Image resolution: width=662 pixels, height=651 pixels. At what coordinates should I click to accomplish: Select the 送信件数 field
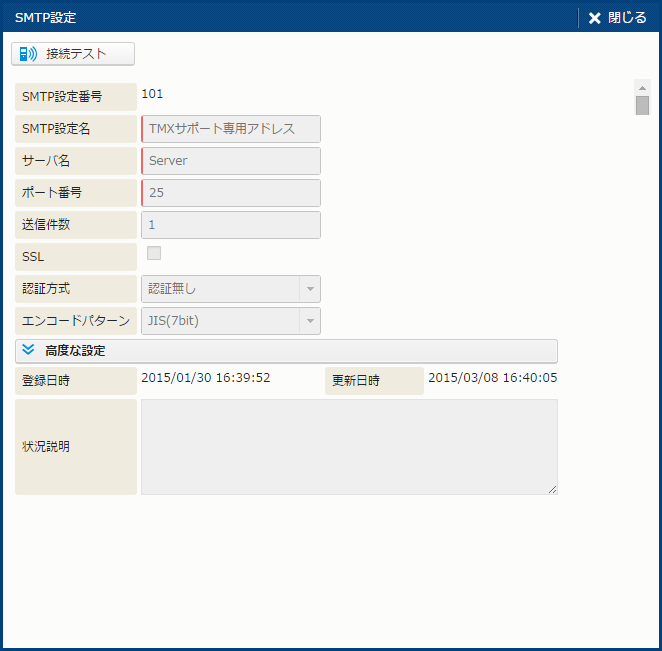[231, 225]
